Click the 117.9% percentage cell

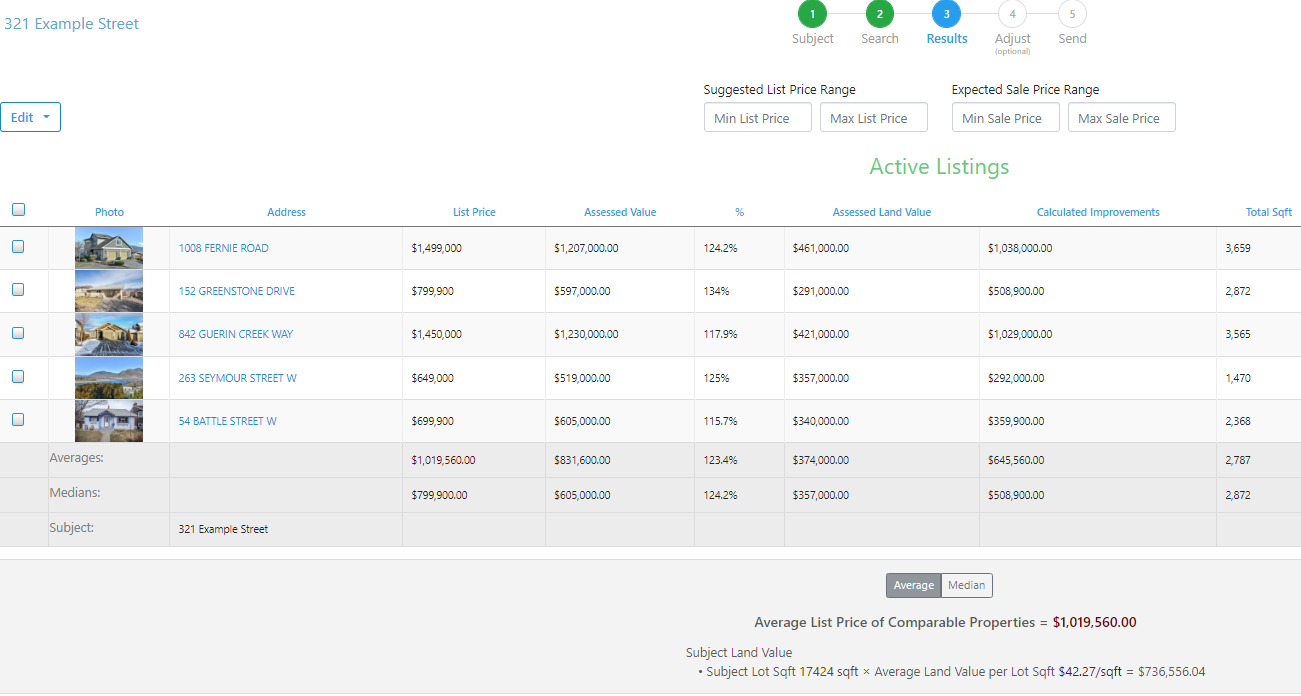720,334
